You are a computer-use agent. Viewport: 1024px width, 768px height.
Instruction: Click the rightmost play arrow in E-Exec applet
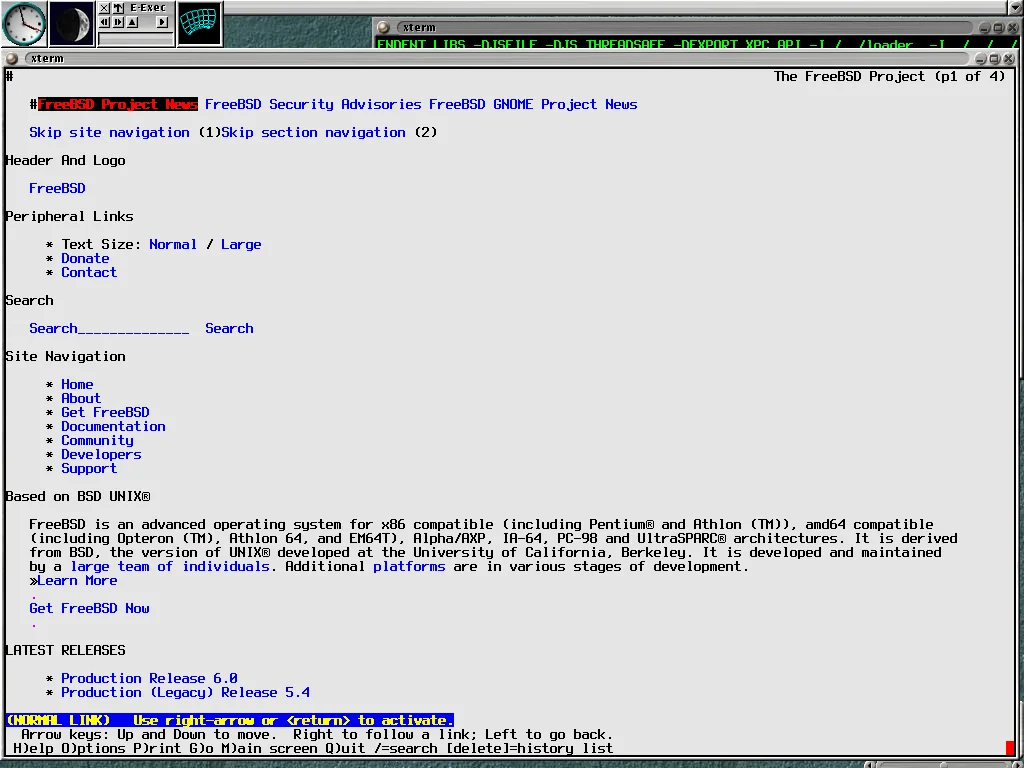point(163,22)
